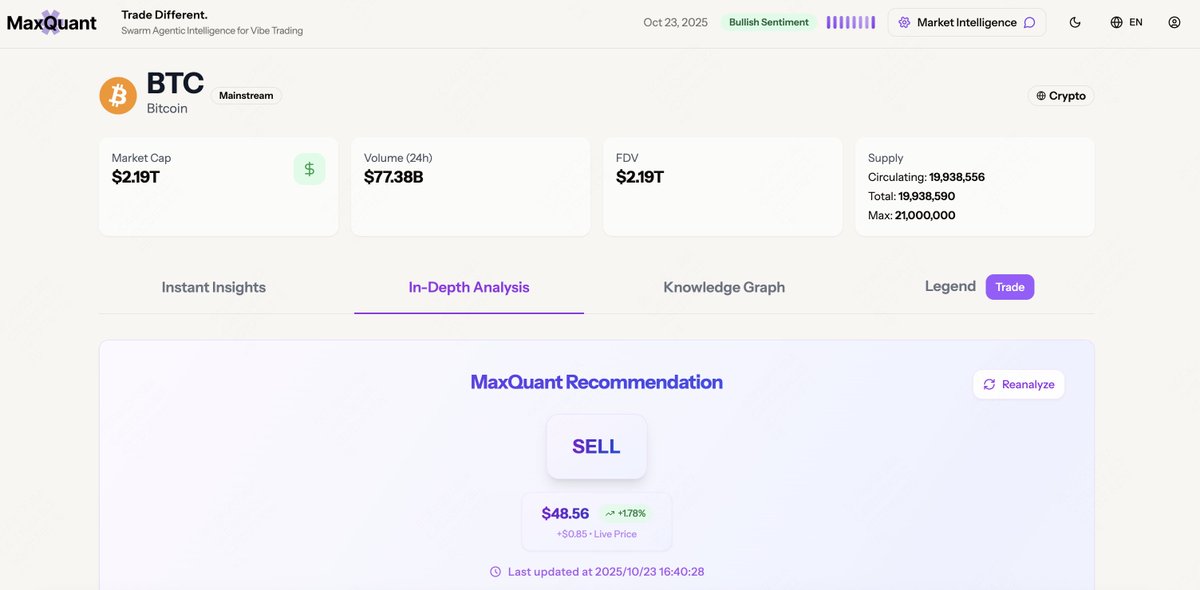Click the globe icon beside EN
Image resolution: width=1200 pixels, height=590 pixels.
click(1116, 22)
